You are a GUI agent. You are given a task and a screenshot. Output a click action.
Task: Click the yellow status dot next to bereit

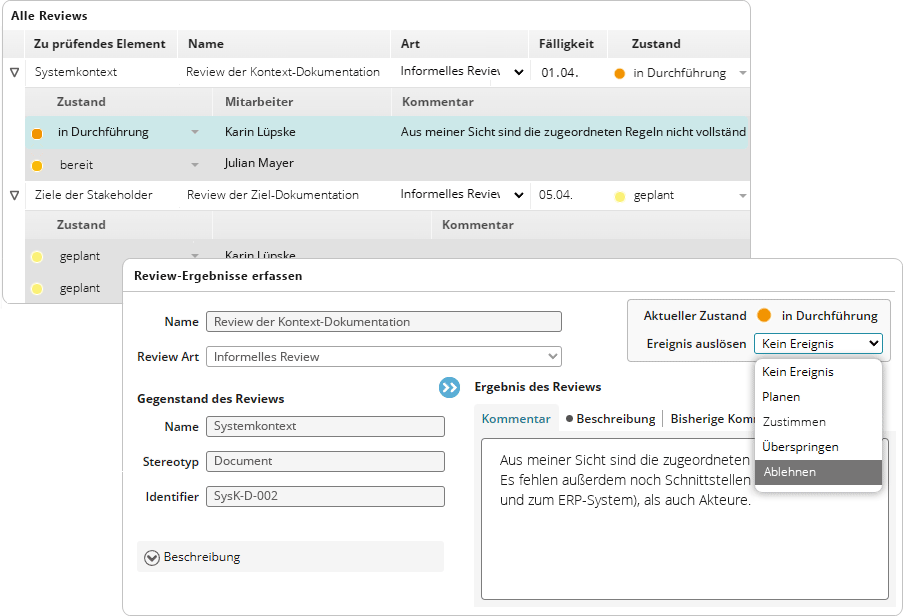(37, 166)
